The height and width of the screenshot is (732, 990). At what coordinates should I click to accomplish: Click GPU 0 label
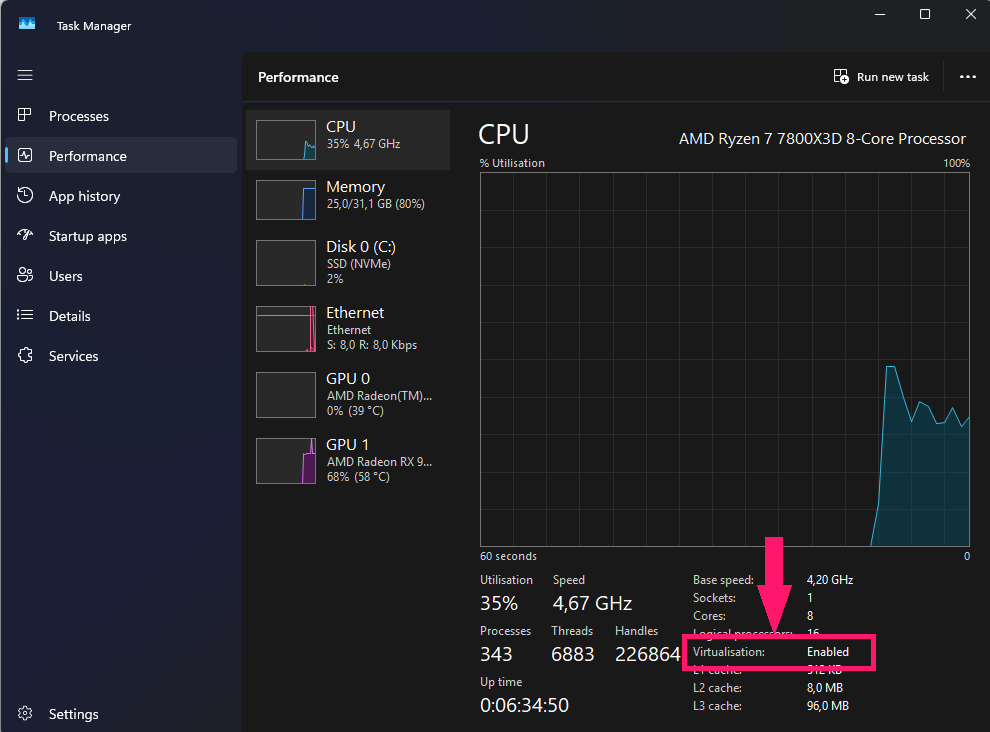[348, 378]
